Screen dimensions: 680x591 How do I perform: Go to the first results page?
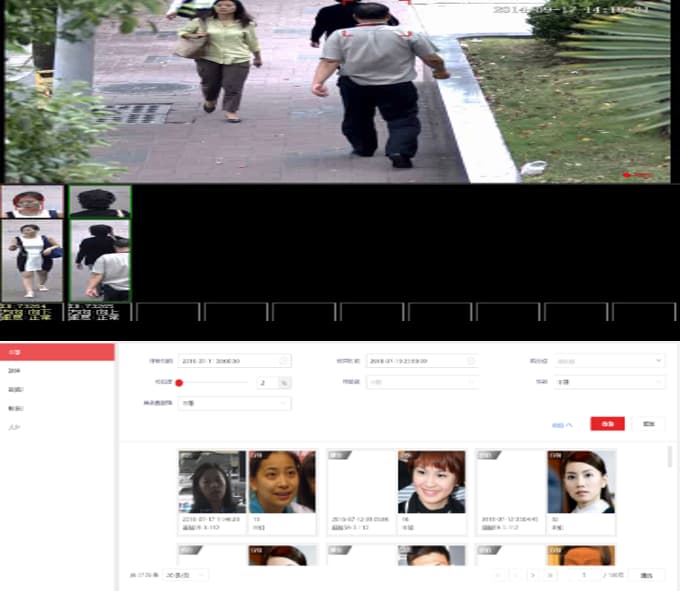click(498, 575)
